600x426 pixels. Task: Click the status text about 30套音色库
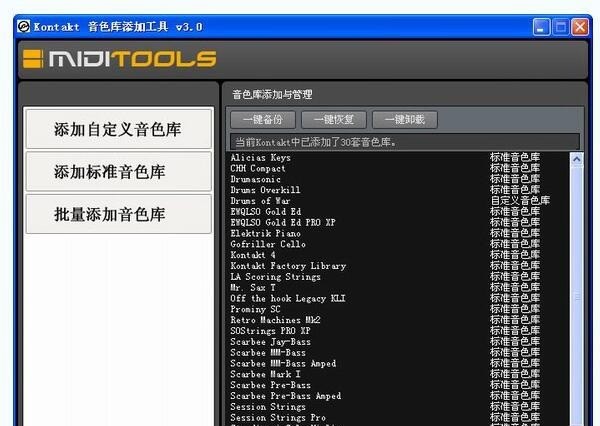tap(316, 142)
